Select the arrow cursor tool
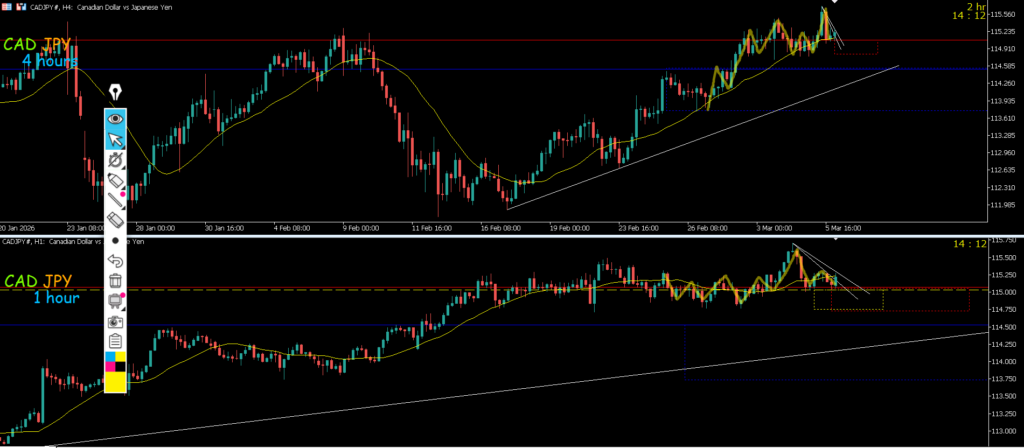This screenshot has height=448, width=1024. coord(116,139)
